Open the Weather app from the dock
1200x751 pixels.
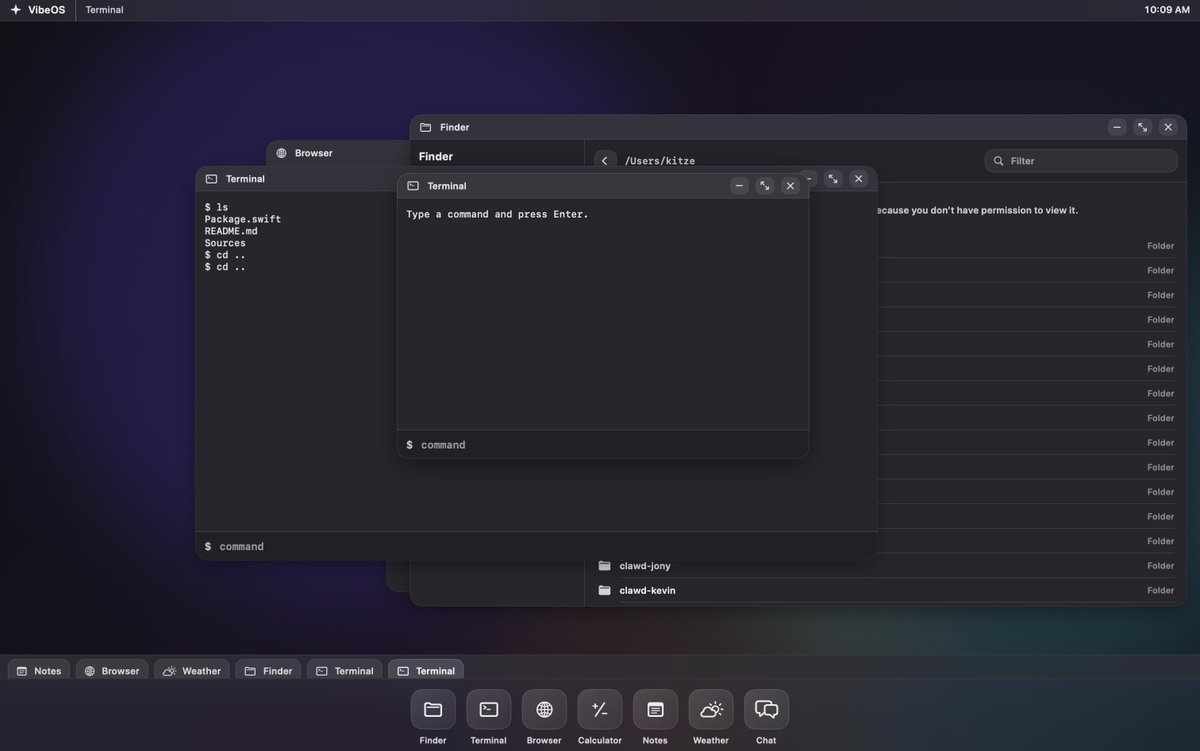click(710, 709)
